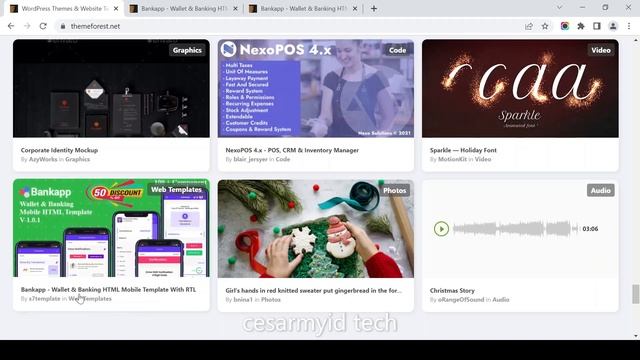Visit author a7template profile
This screenshot has width=640, height=360.
point(44,299)
